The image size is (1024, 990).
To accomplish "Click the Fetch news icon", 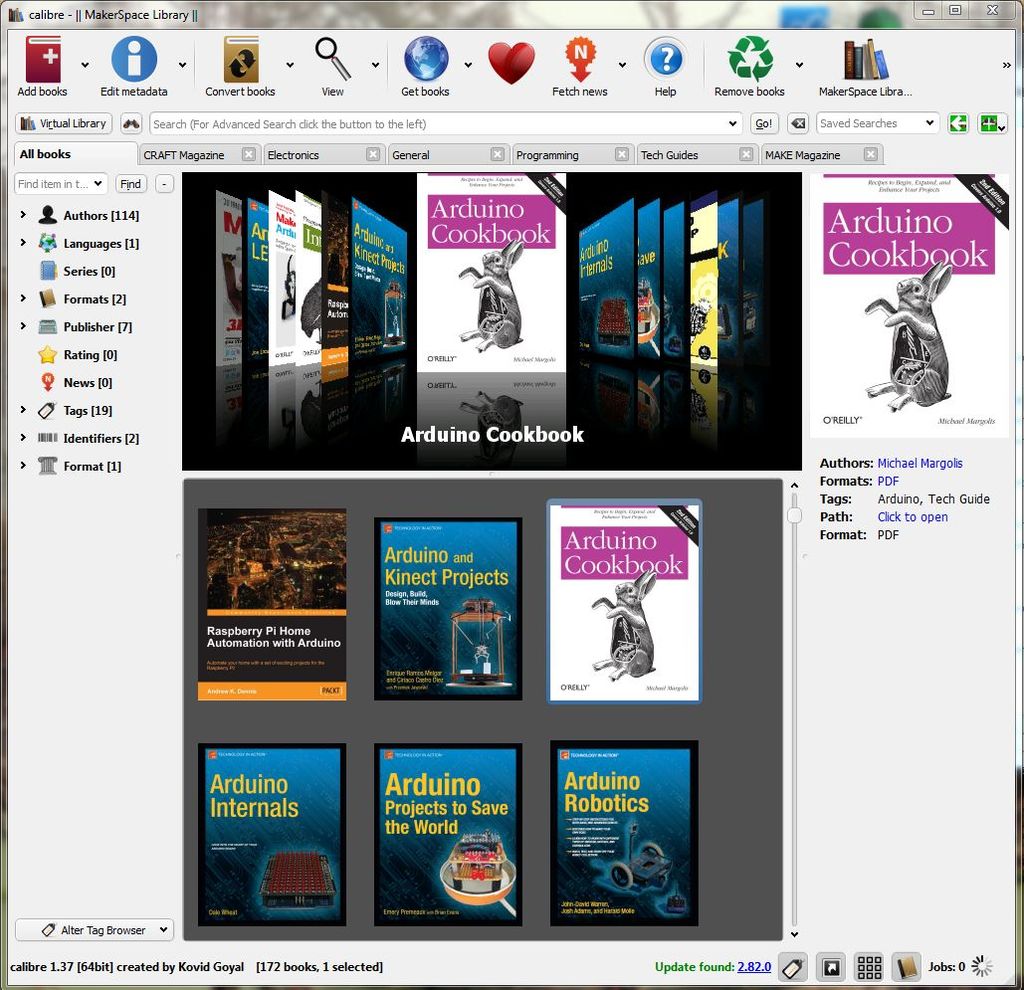I will tap(581, 59).
